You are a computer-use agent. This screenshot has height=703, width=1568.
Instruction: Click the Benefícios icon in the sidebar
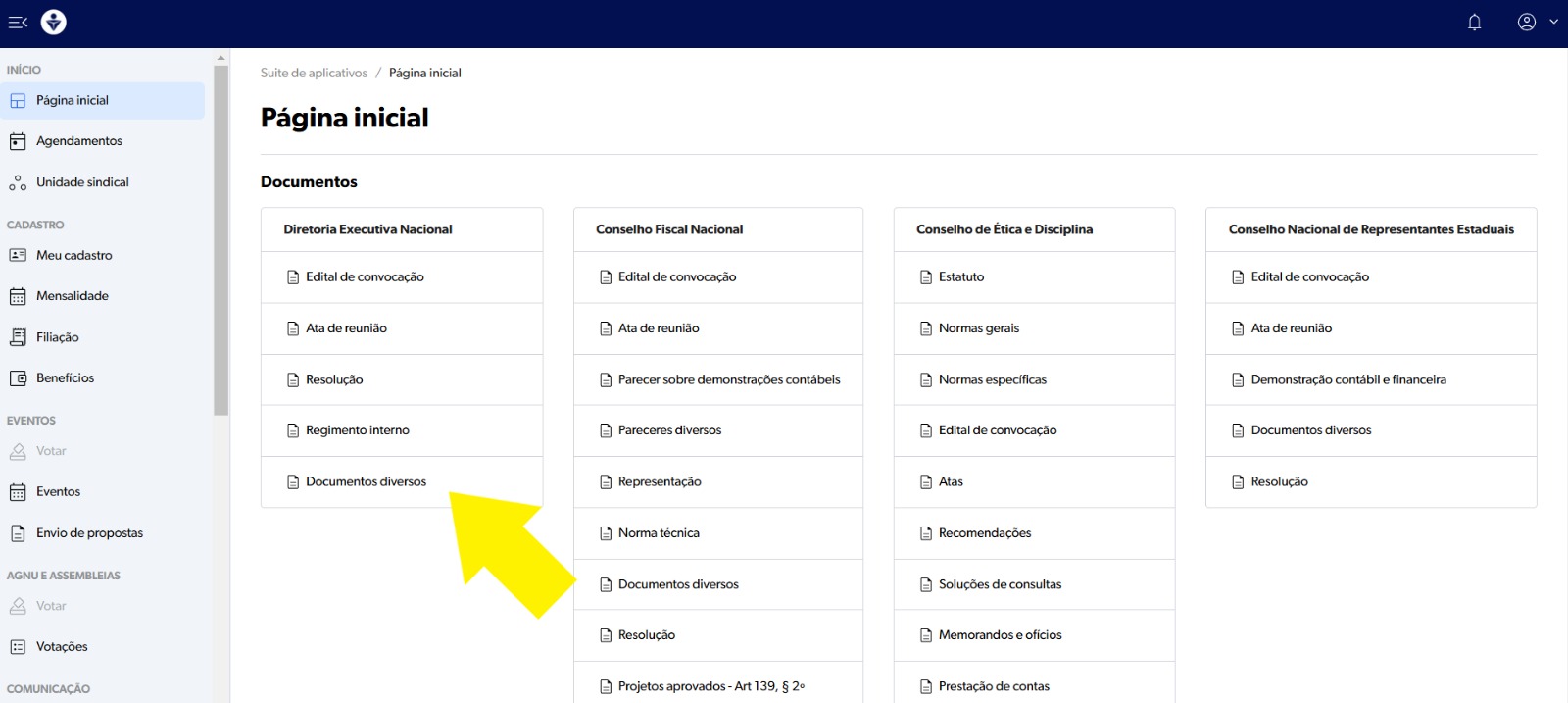click(x=18, y=378)
